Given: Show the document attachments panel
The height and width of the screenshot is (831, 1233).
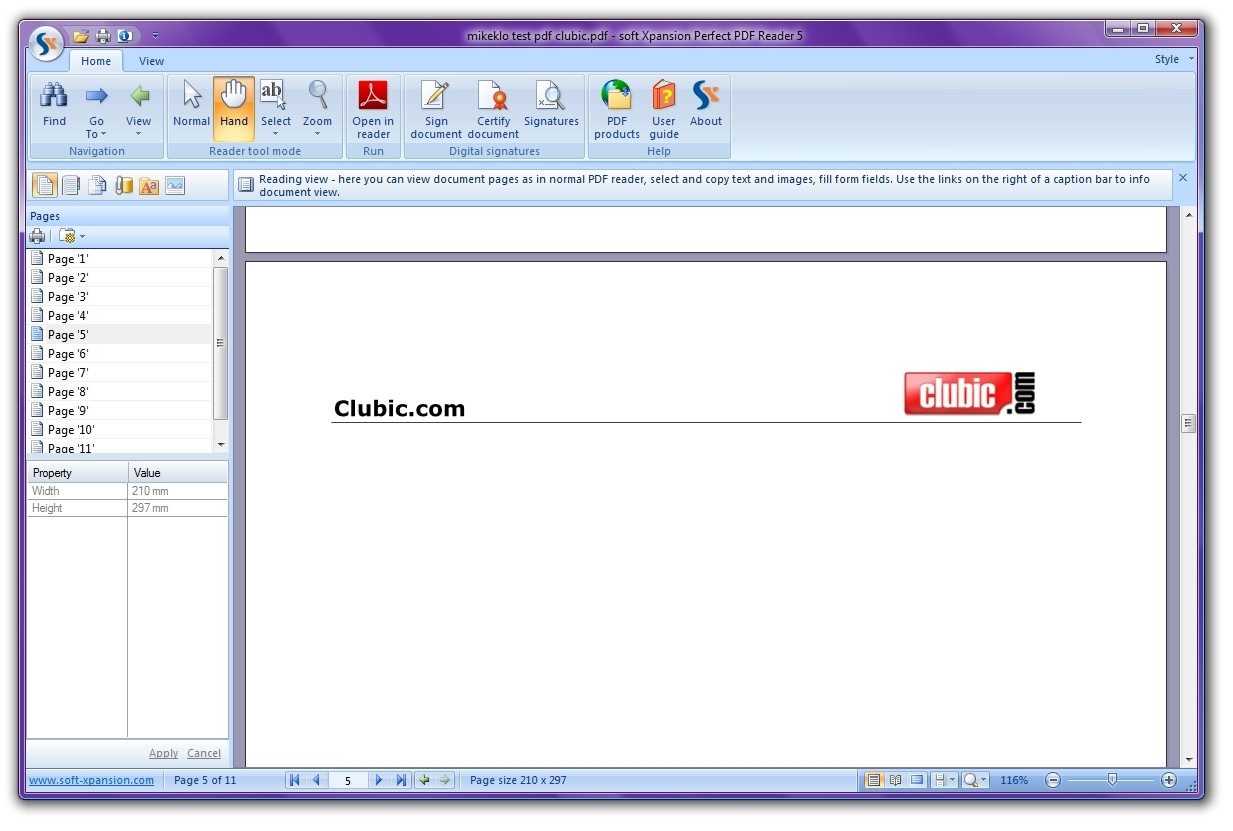Looking at the screenshot, I should [123, 185].
